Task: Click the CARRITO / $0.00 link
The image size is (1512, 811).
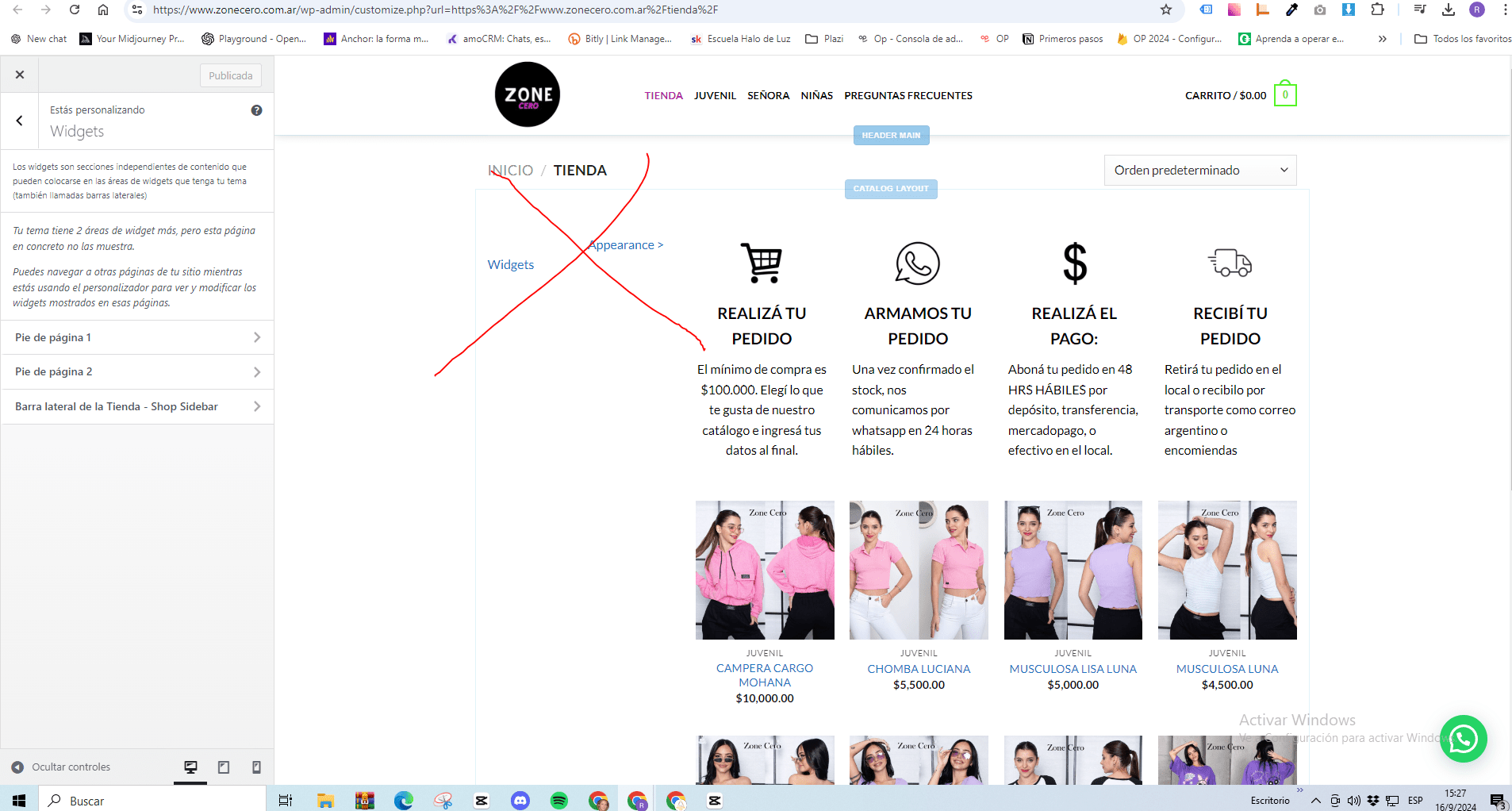Action: pos(1226,95)
